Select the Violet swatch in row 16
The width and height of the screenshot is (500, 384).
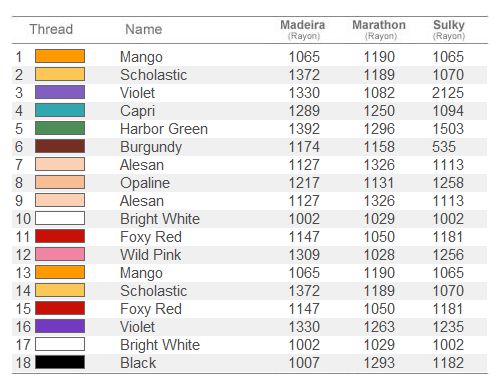[60, 326]
